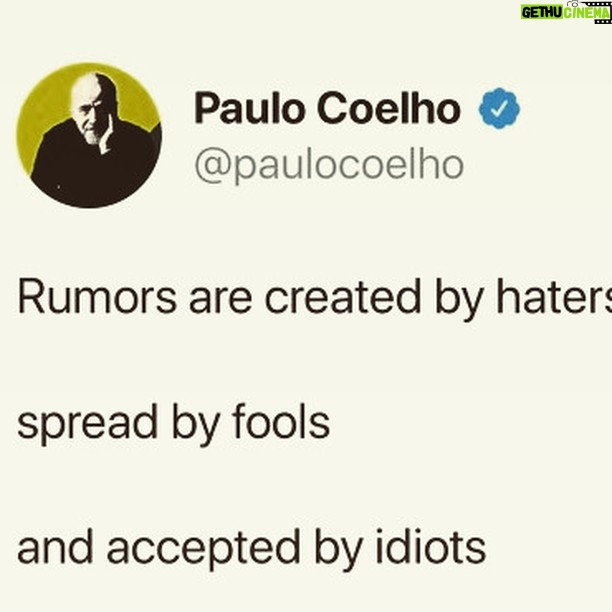Click the word 'Rumors' in the tweet
This screenshot has height=612, width=612.
click(x=97, y=297)
